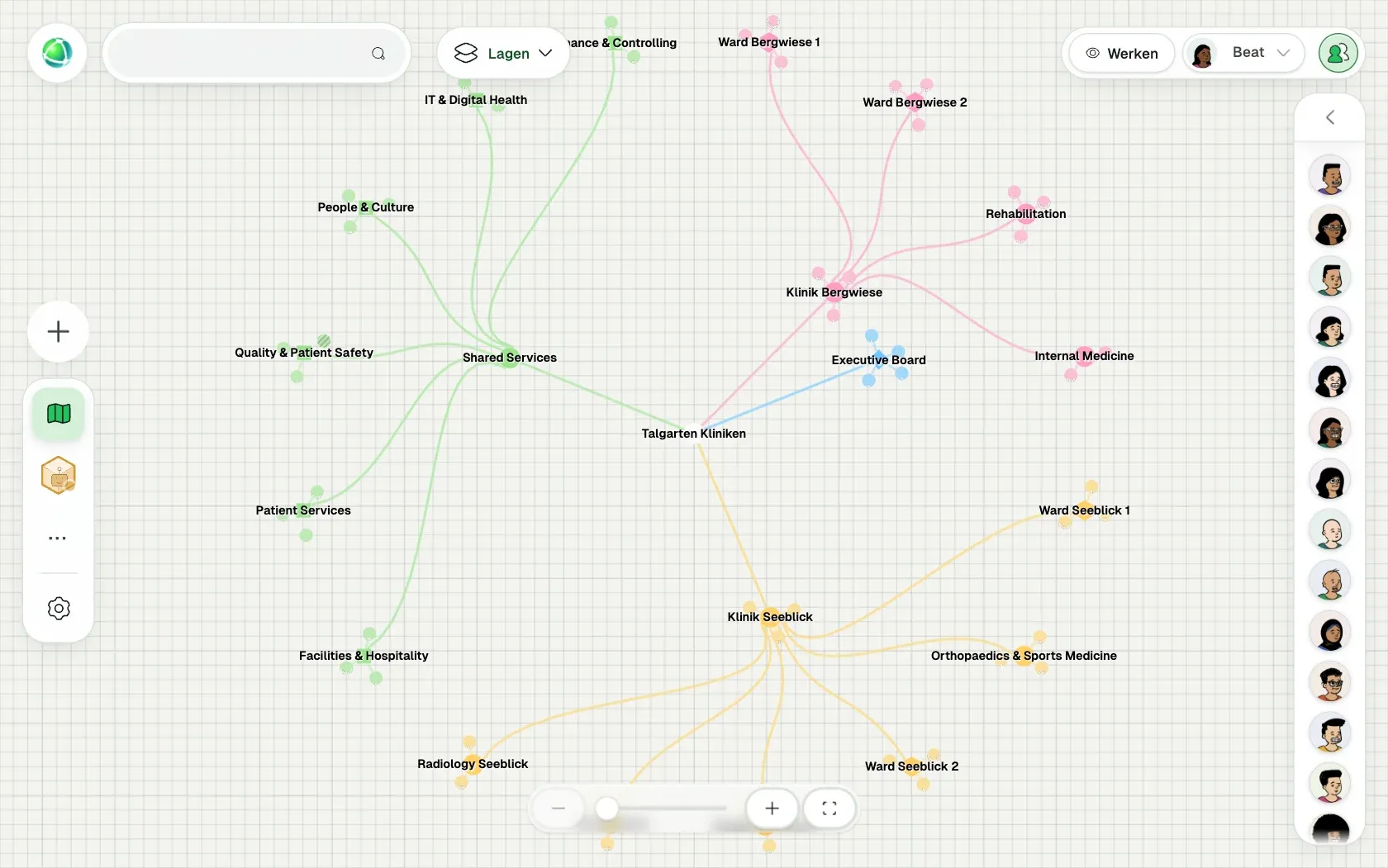Screen dimensions: 1388x868
Task: Select the Patient Services node
Action: [x=303, y=510]
